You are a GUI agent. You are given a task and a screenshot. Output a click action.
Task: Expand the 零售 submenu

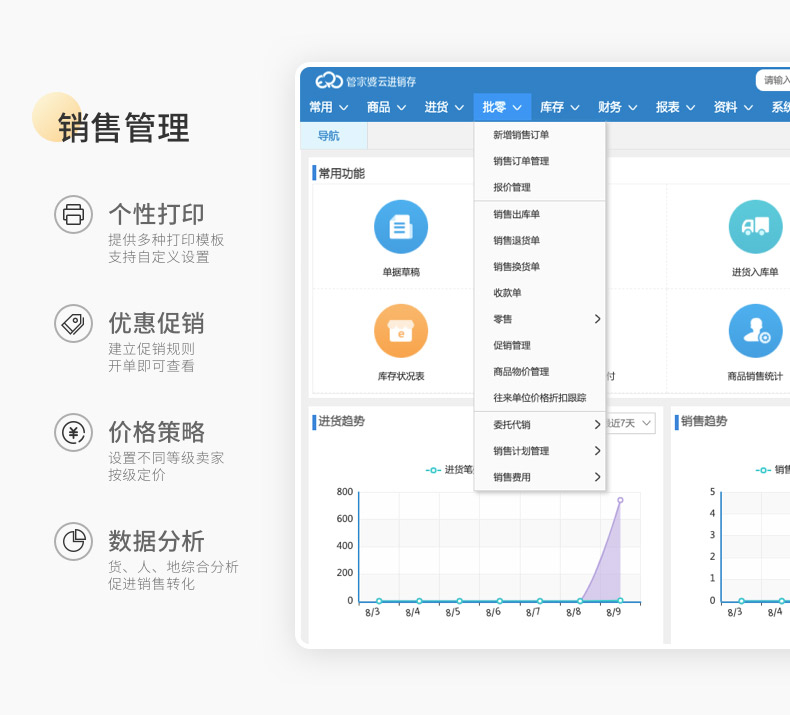(540, 319)
